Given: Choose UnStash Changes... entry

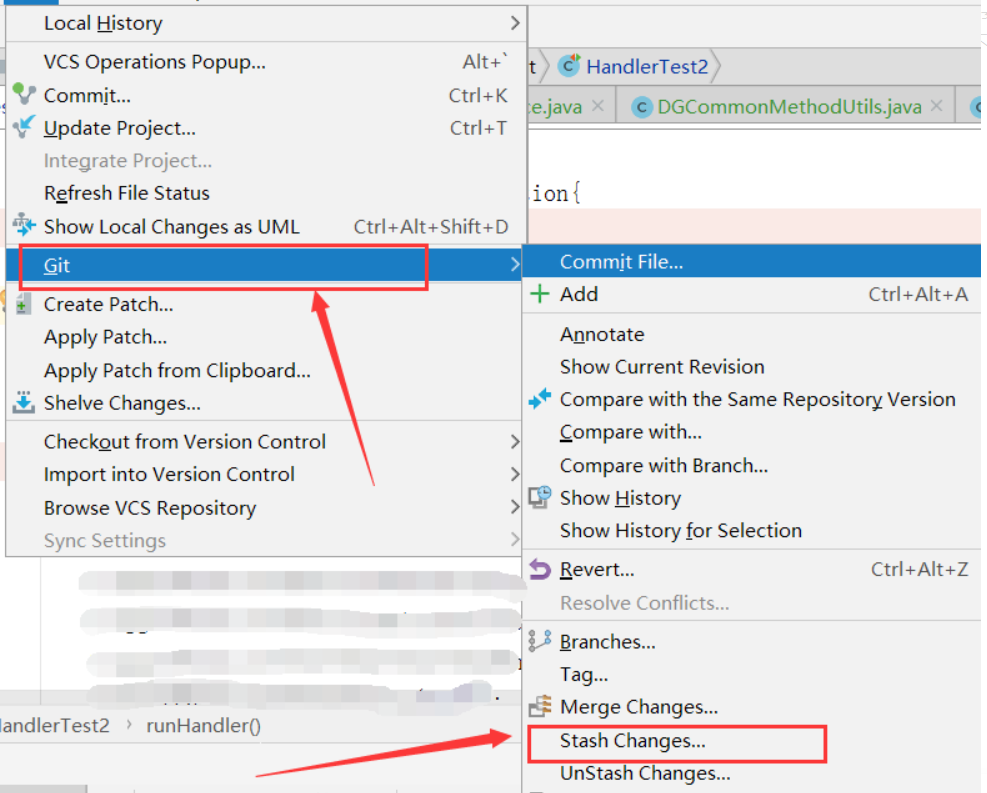Looking at the screenshot, I should tap(752, 773).
